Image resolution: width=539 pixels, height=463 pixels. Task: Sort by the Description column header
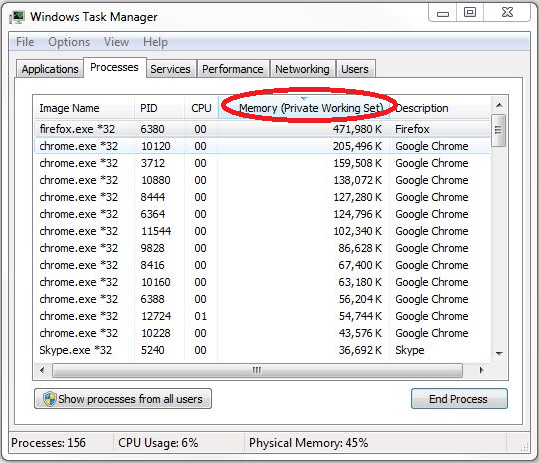point(440,108)
